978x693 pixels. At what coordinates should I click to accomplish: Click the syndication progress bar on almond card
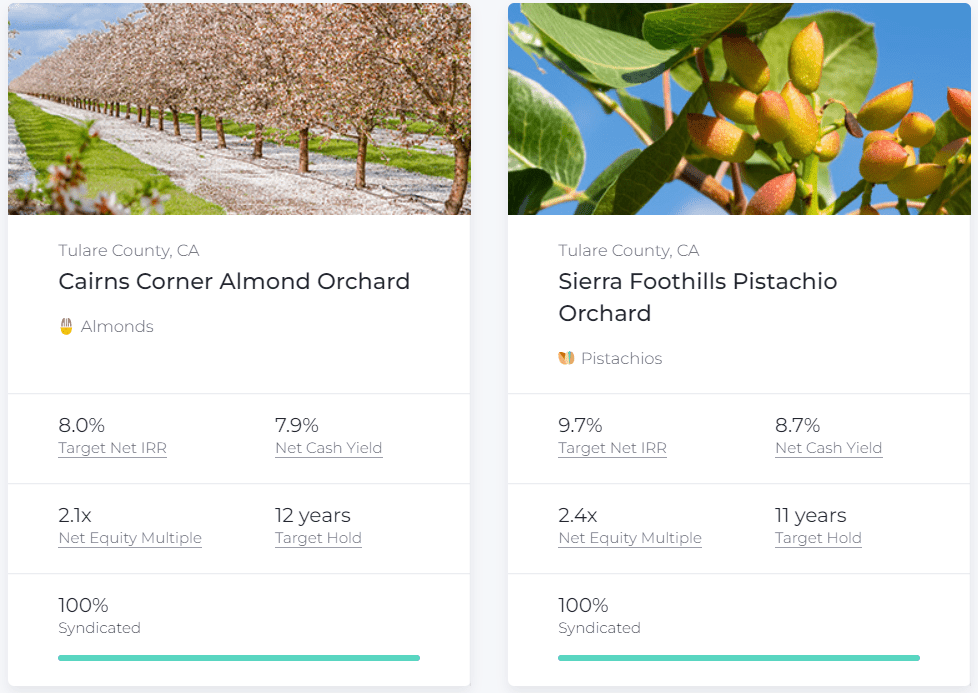239,658
